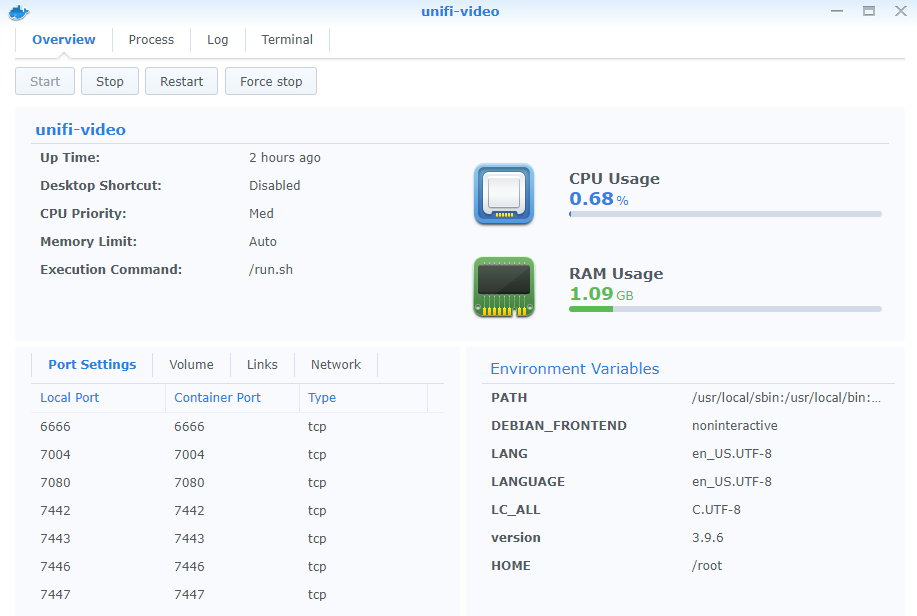Force stop the container
Screen dimensions: 917x616
click(x=270, y=82)
